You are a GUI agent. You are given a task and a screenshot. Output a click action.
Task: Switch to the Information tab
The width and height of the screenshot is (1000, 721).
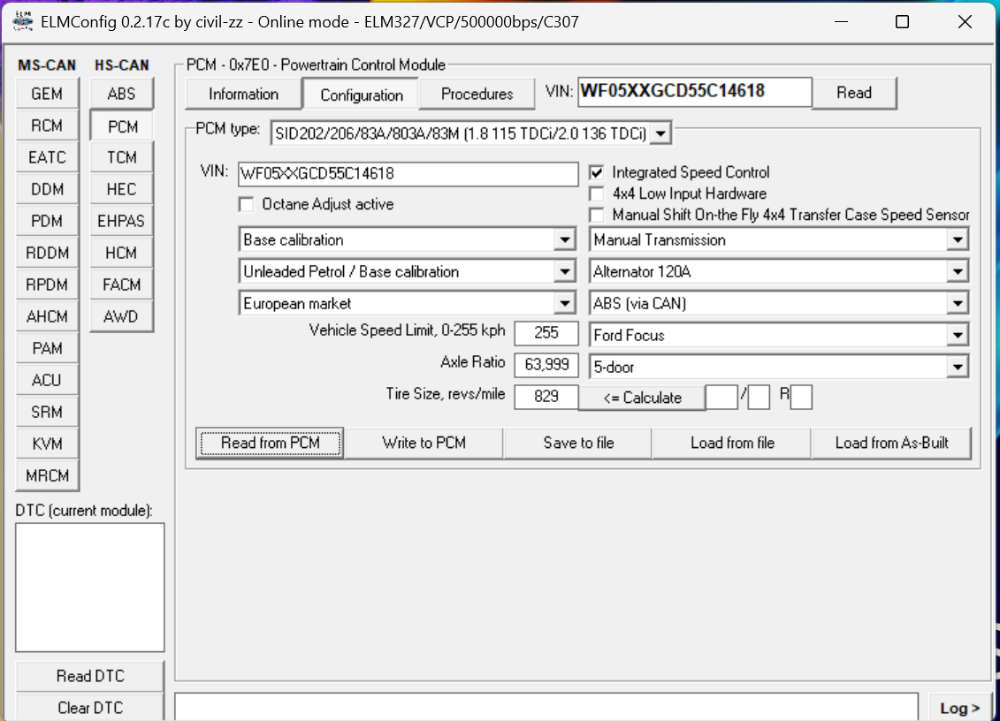243,94
